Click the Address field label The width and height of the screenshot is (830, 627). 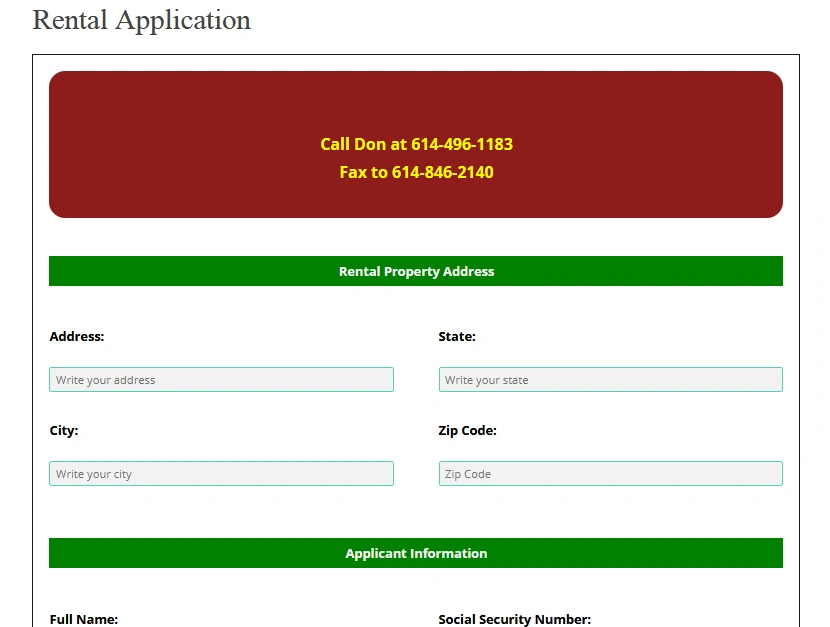[76, 337]
